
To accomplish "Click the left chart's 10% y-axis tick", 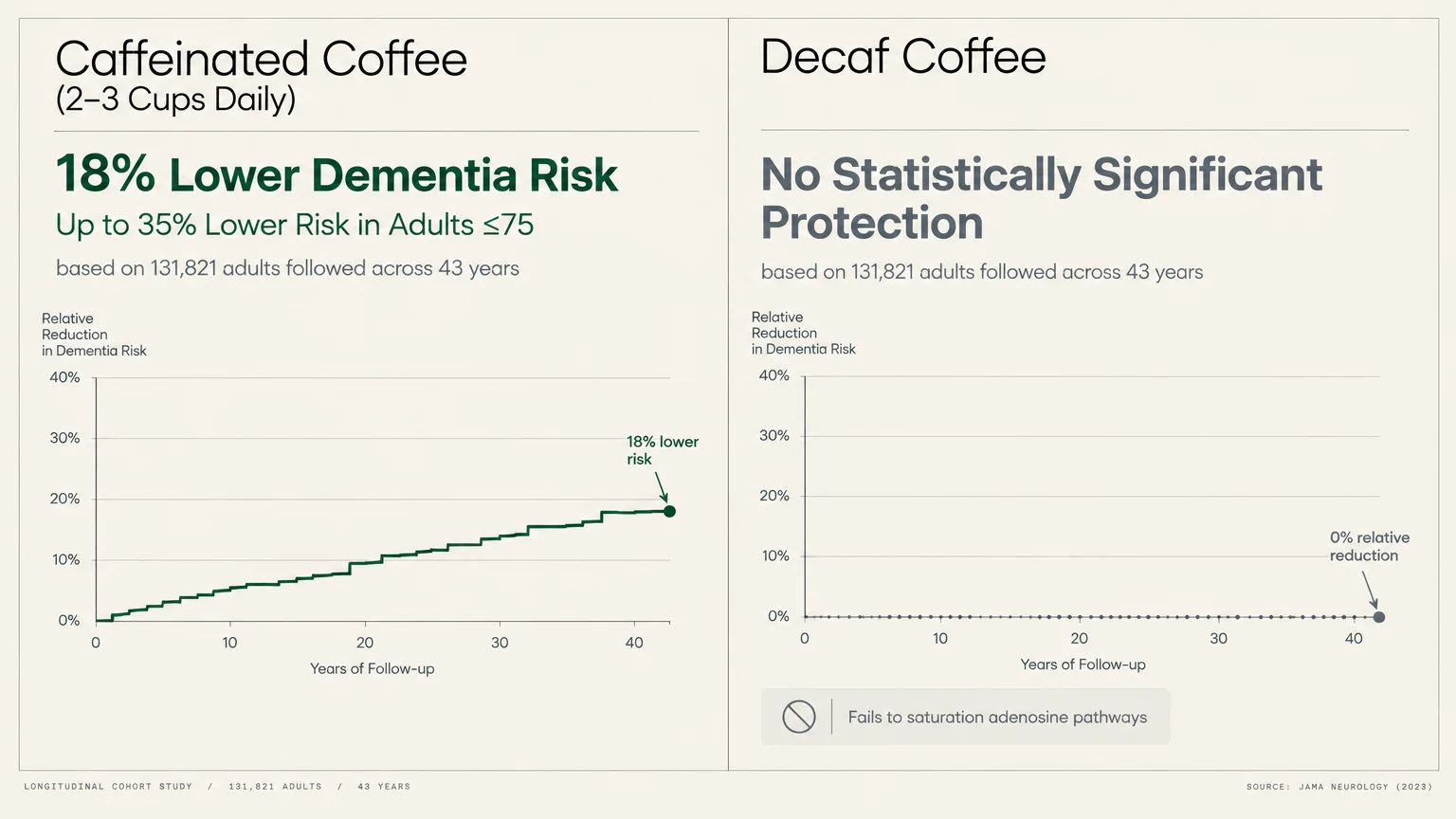I will click(x=65, y=560).
